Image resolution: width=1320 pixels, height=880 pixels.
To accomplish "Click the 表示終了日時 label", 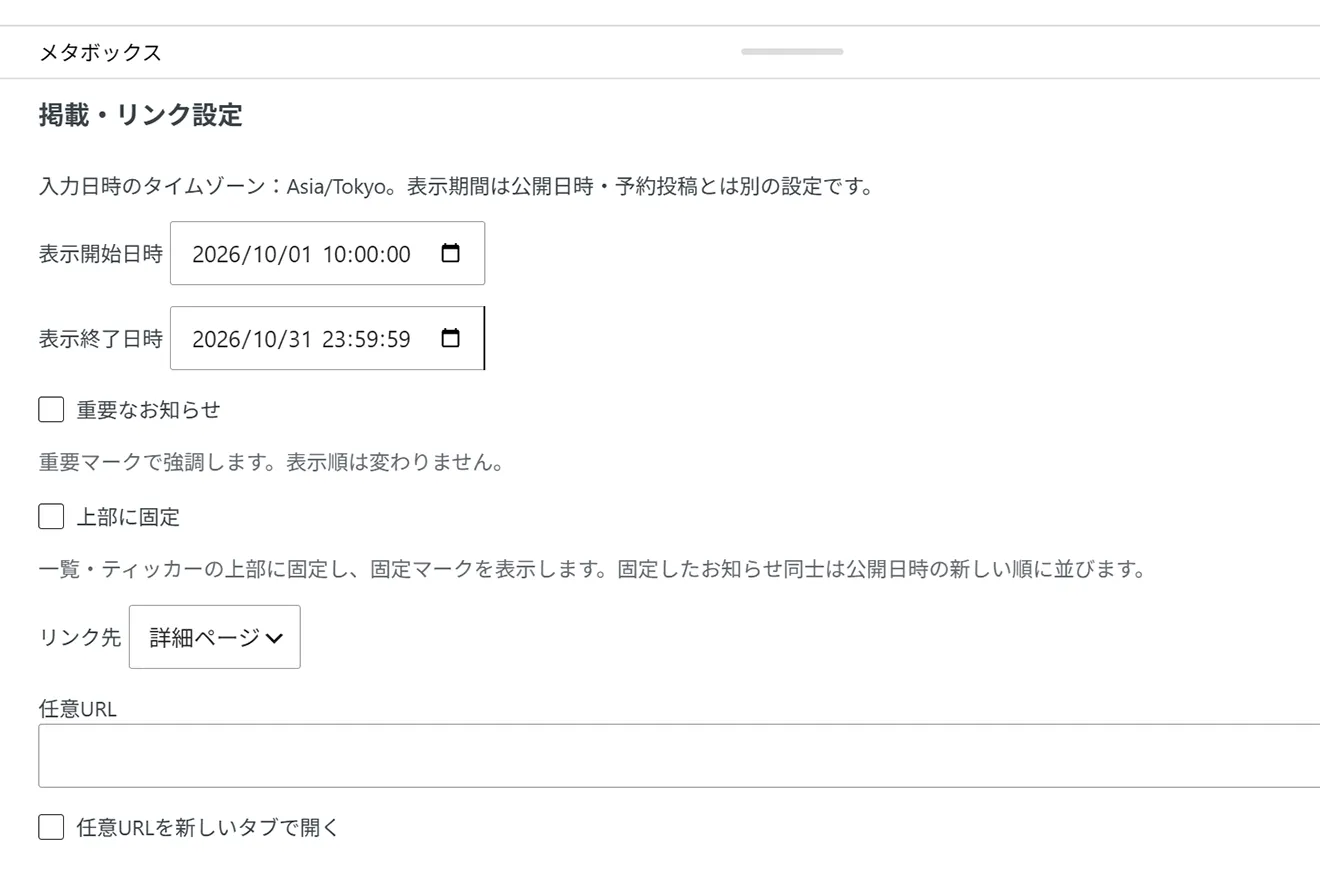I will coord(100,339).
